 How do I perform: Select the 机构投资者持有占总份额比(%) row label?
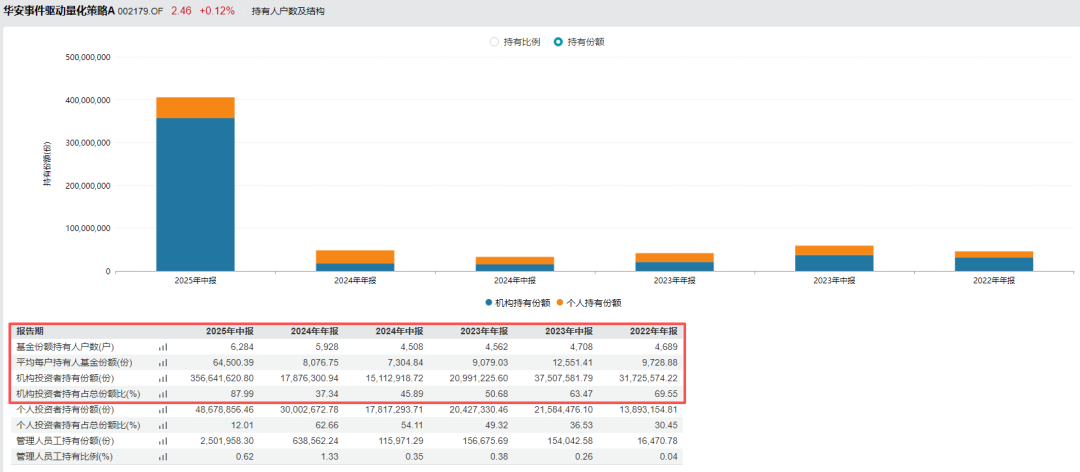point(78,394)
